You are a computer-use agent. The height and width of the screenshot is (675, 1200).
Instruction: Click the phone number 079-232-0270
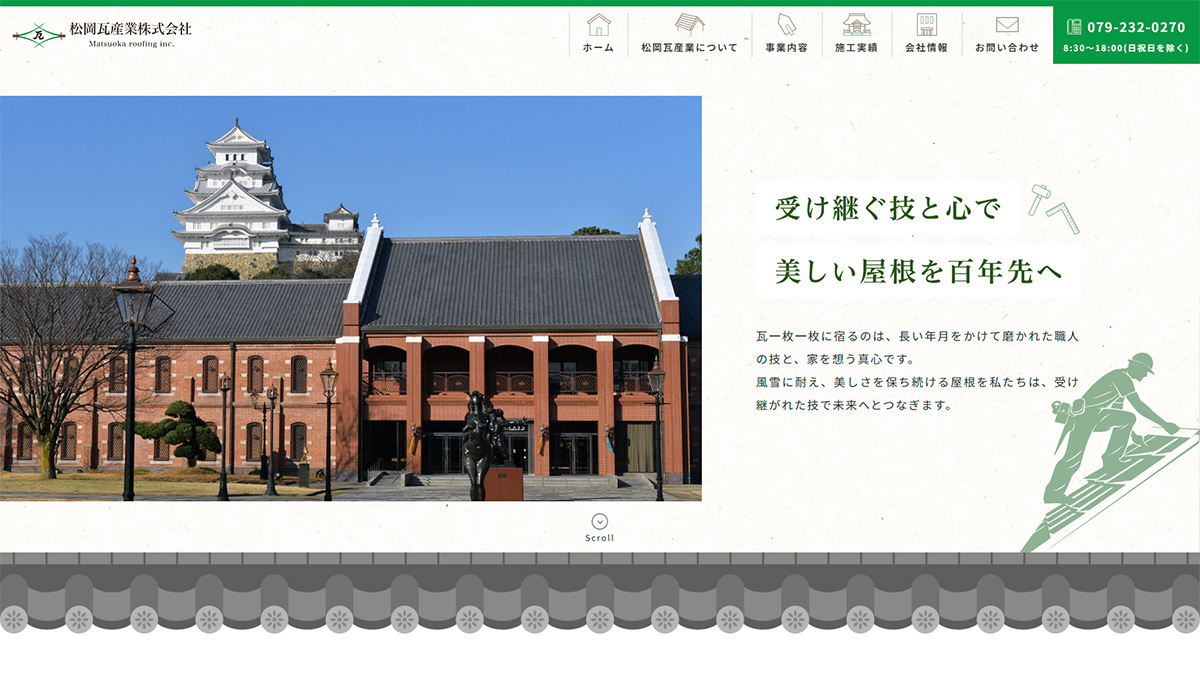pos(1136,27)
